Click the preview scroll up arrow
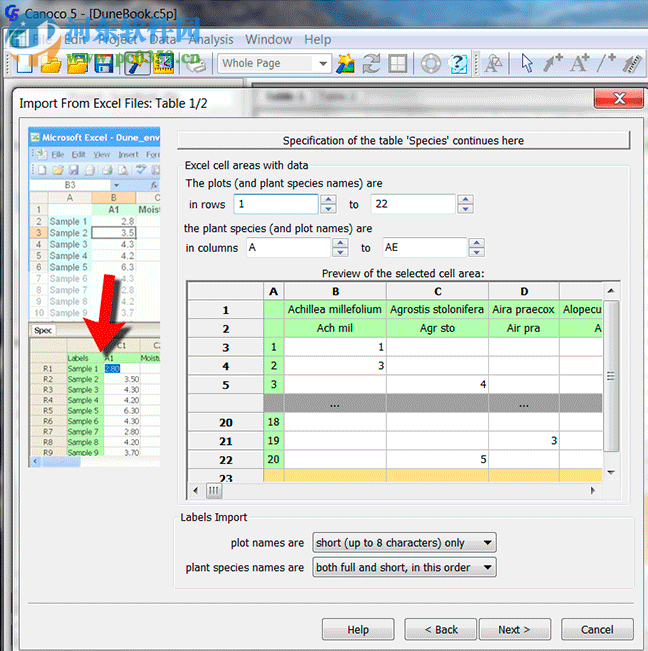648x651 pixels. (611, 291)
